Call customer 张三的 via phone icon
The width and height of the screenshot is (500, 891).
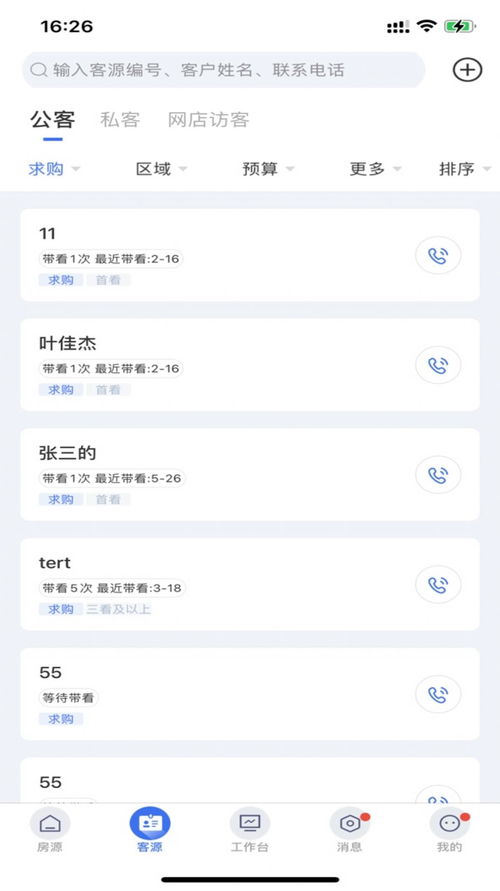pyautogui.click(x=438, y=474)
